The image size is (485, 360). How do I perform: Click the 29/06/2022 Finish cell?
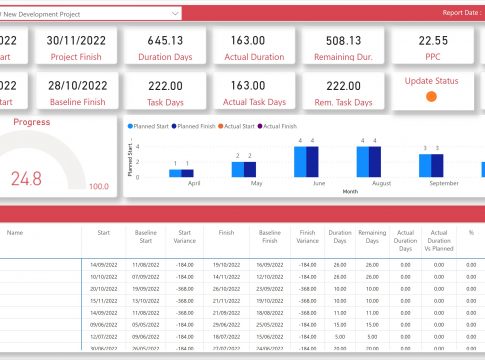coord(226,325)
